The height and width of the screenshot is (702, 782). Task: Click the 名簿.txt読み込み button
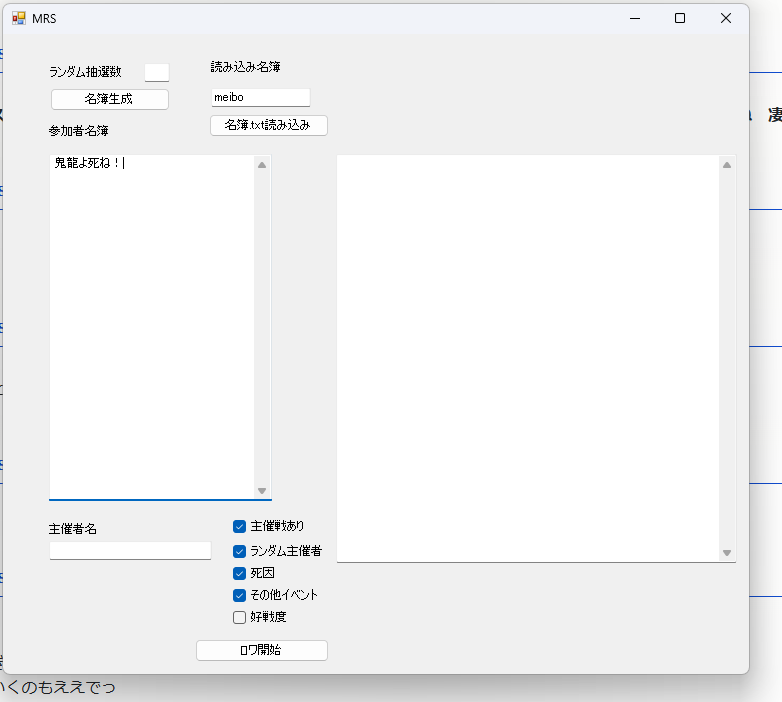click(268, 125)
